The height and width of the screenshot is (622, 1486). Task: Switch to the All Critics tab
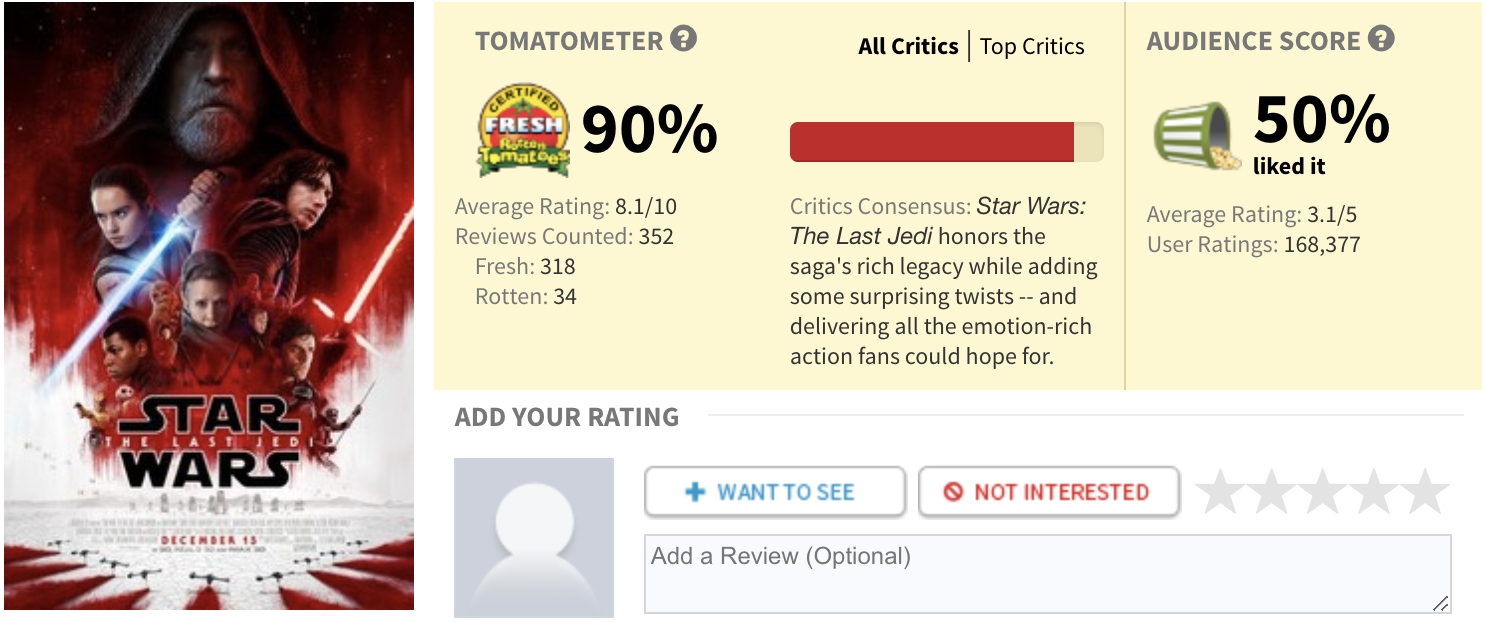pos(908,47)
